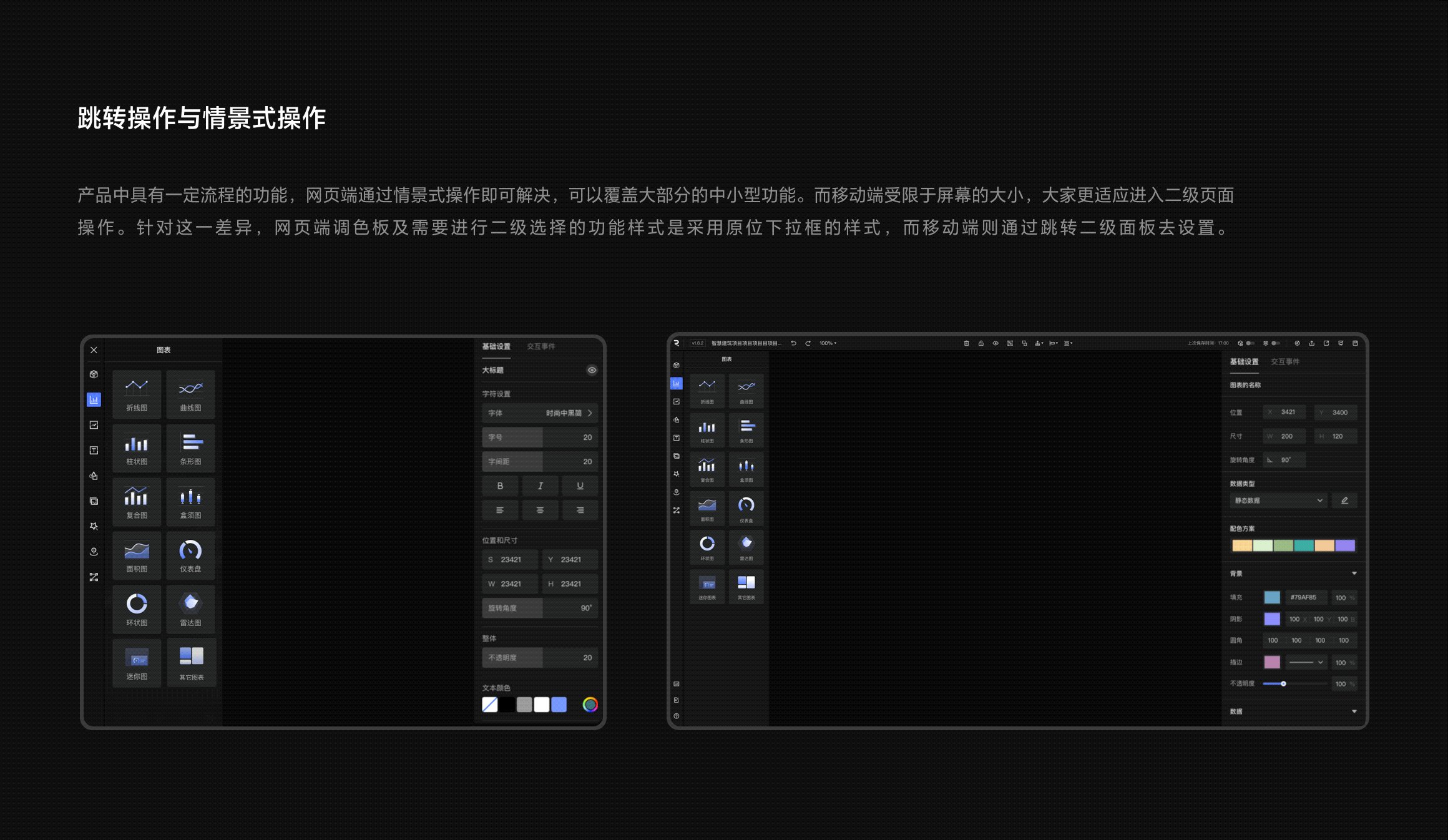Viewport: 1448px width, 840px height.
Task: Click 填充 blue fill color swatch
Action: [1272, 598]
